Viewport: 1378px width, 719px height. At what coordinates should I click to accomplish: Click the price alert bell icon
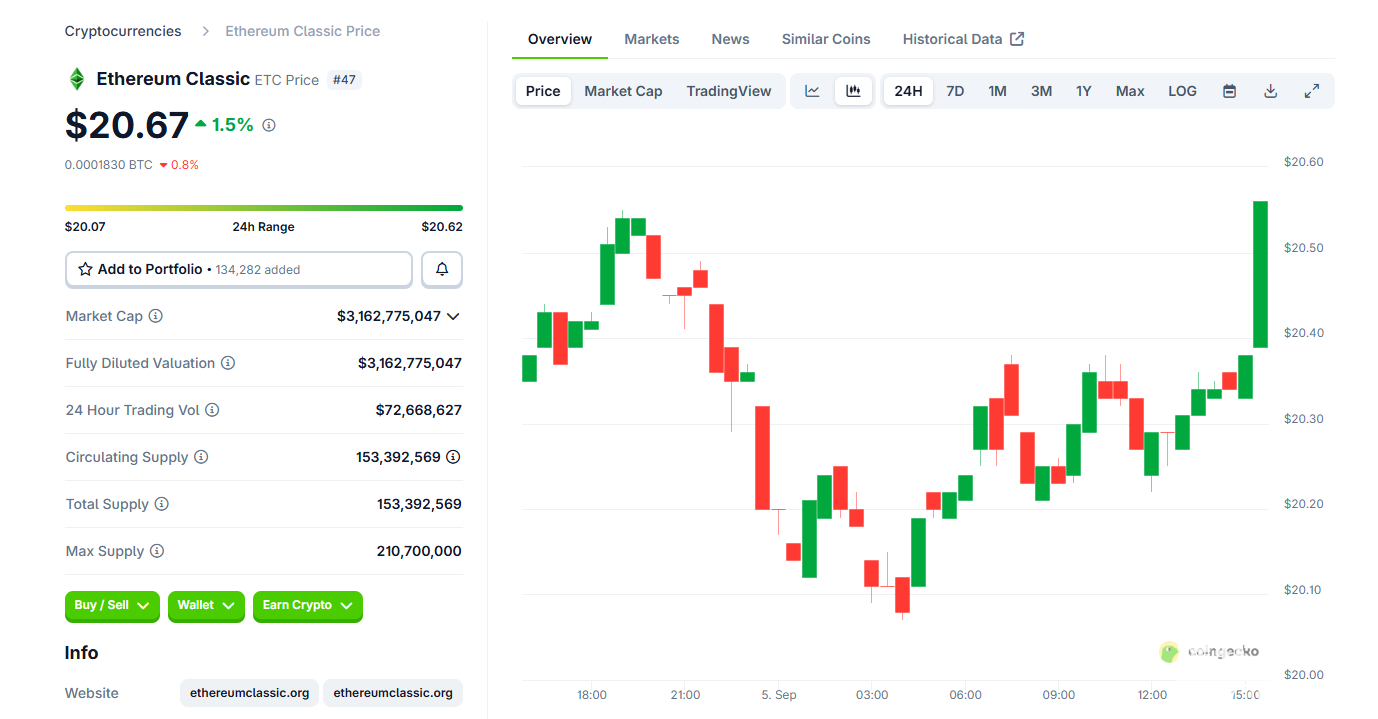(442, 270)
